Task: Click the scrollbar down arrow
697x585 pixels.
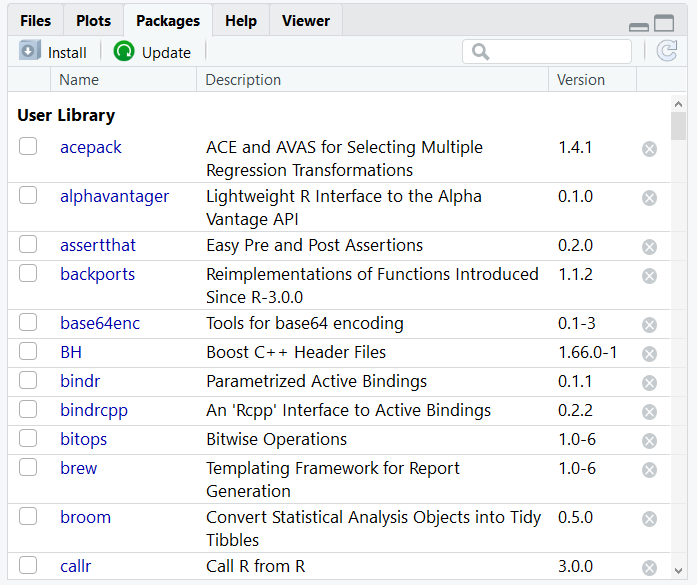Action: click(x=678, y=573)
